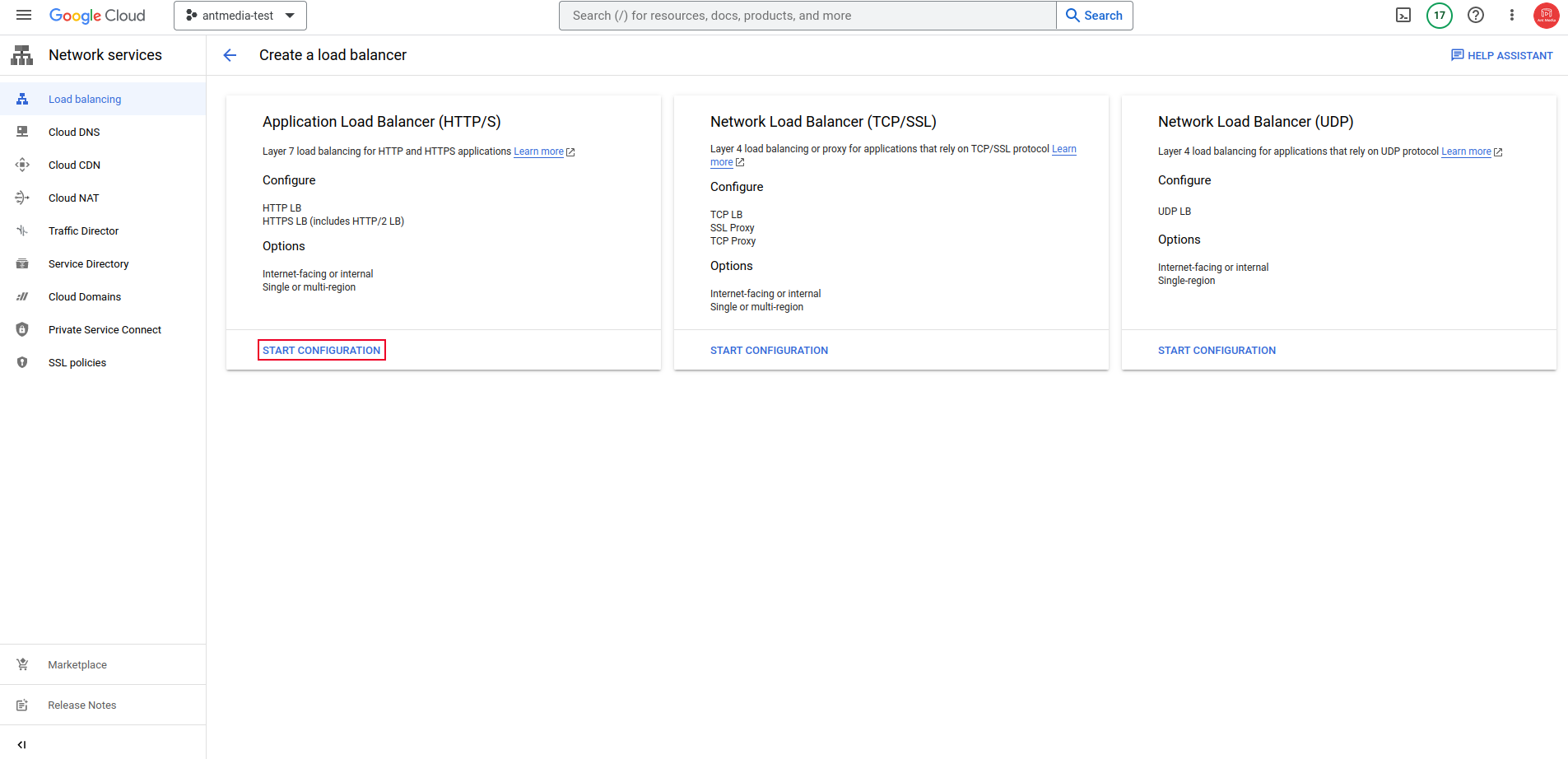
Task: Select Cloud CDN in sidebar
Action: point(74,165)
